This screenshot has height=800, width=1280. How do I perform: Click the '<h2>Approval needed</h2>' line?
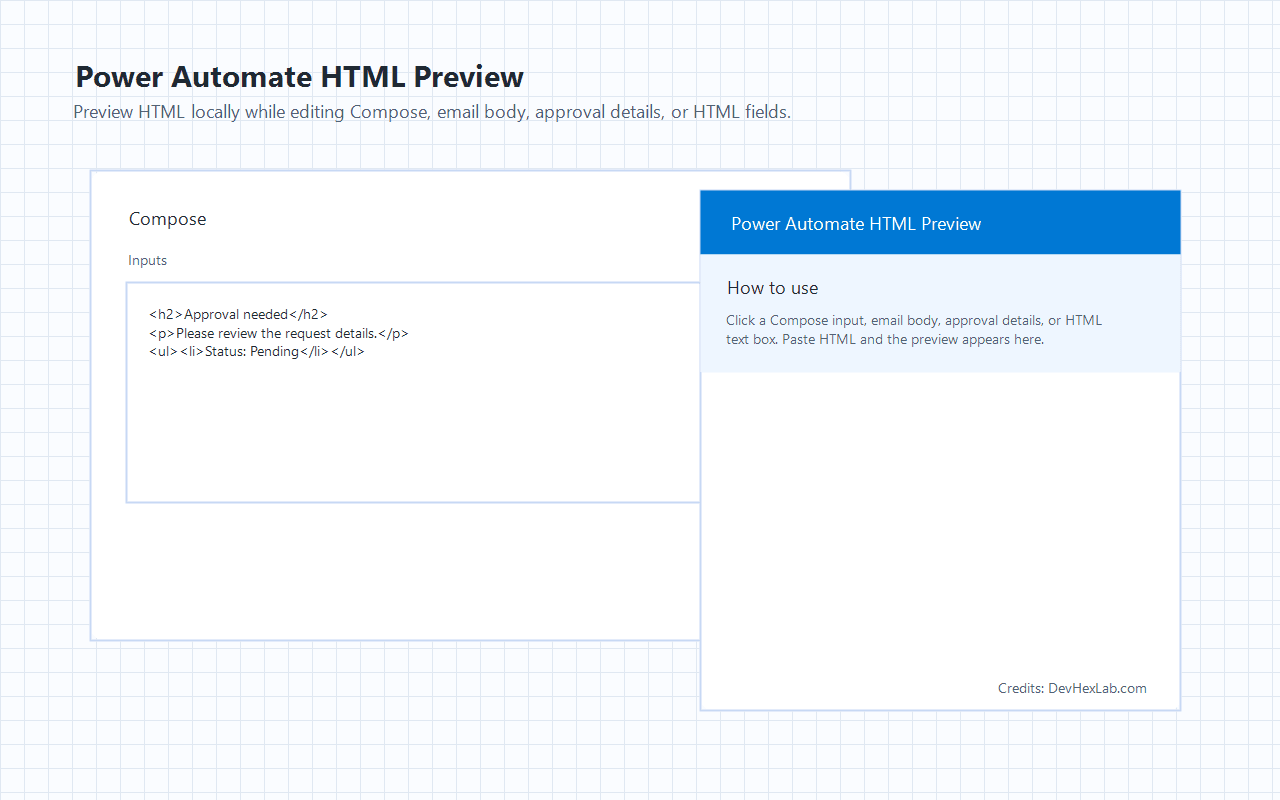point(238,315)
